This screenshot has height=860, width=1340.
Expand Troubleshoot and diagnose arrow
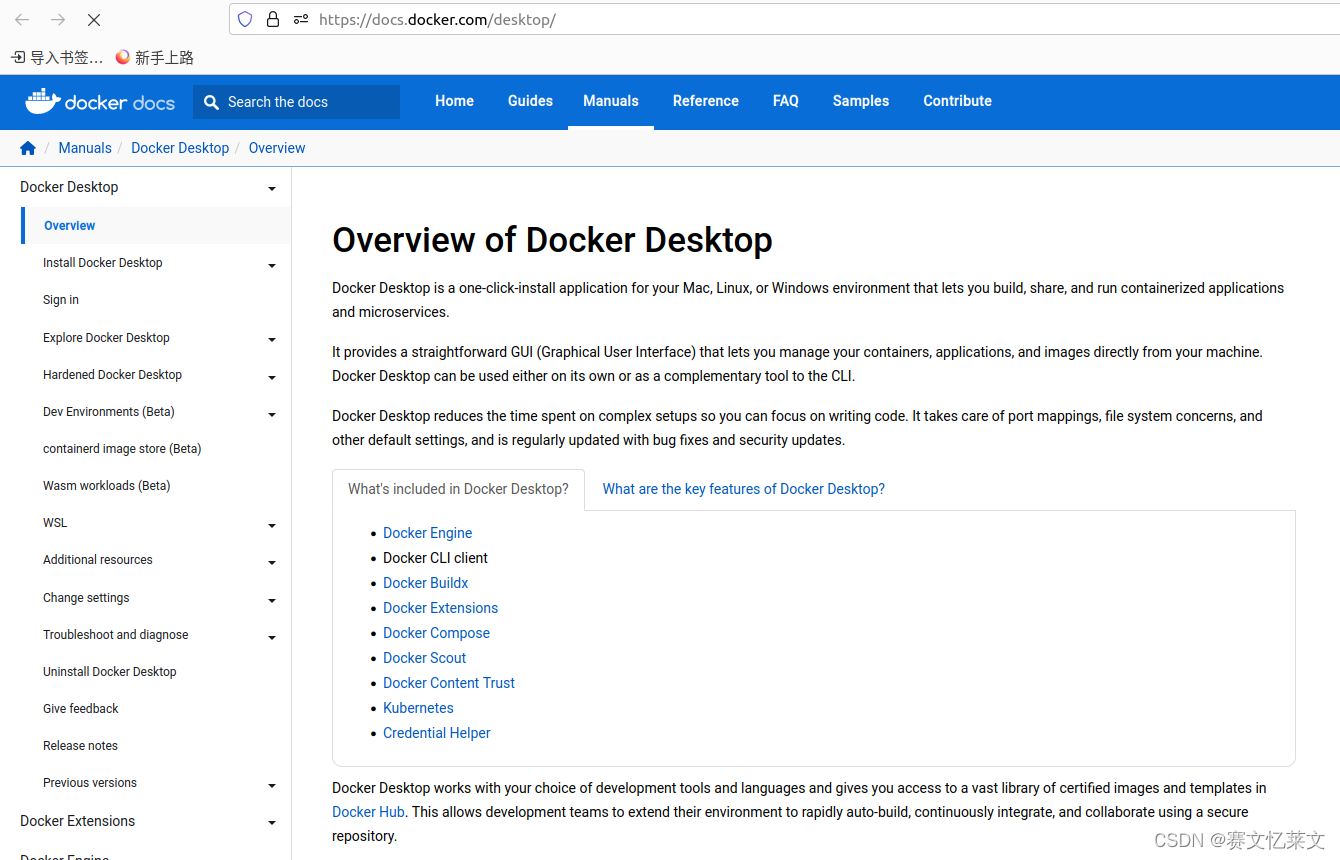[x=272, y=638]
